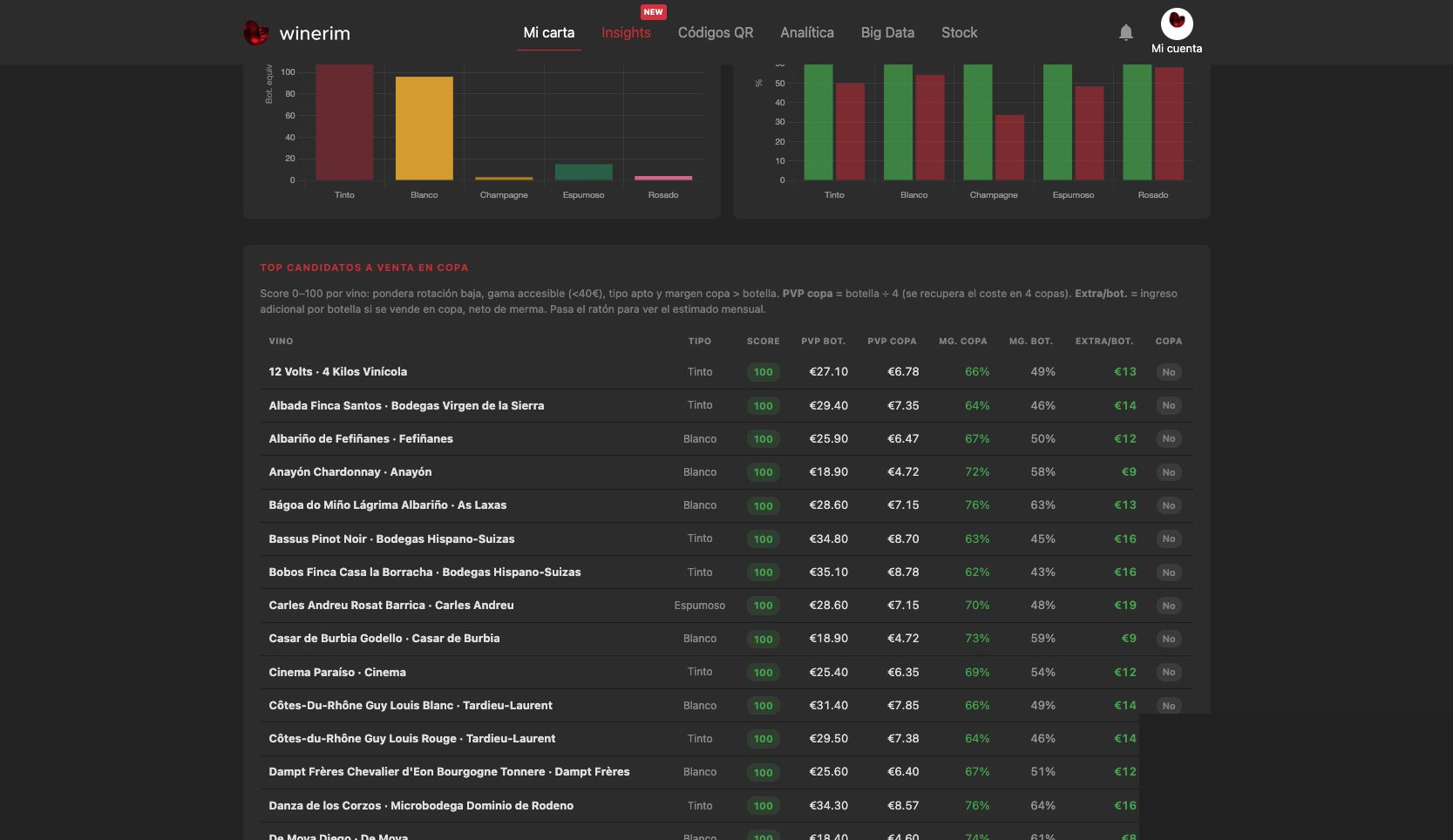Image resolution: width=1453 pixels, height=840 pixels.
Task: Open the Códigos QR tab
Action: pyautogui.click(x=716, y=32)
